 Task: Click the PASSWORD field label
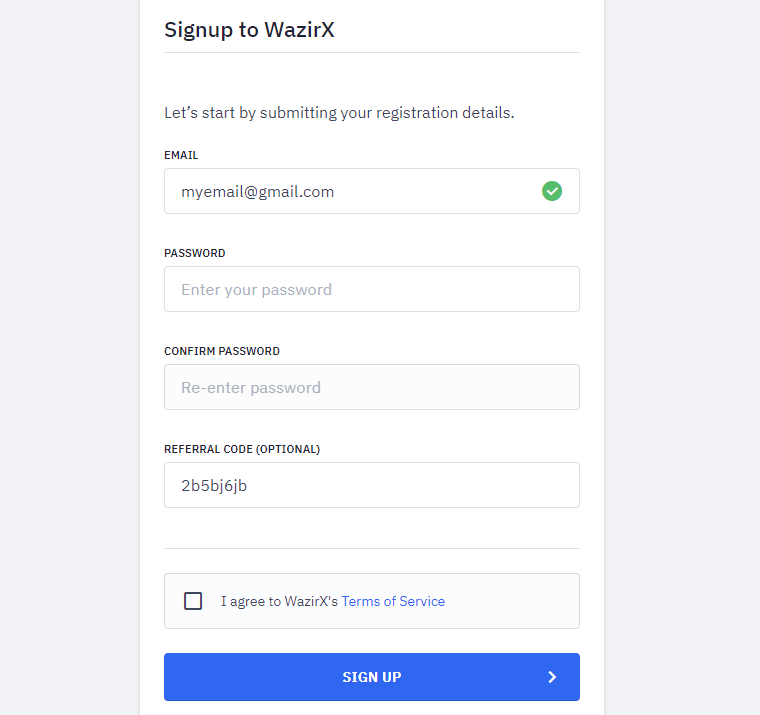coord(194,253)
